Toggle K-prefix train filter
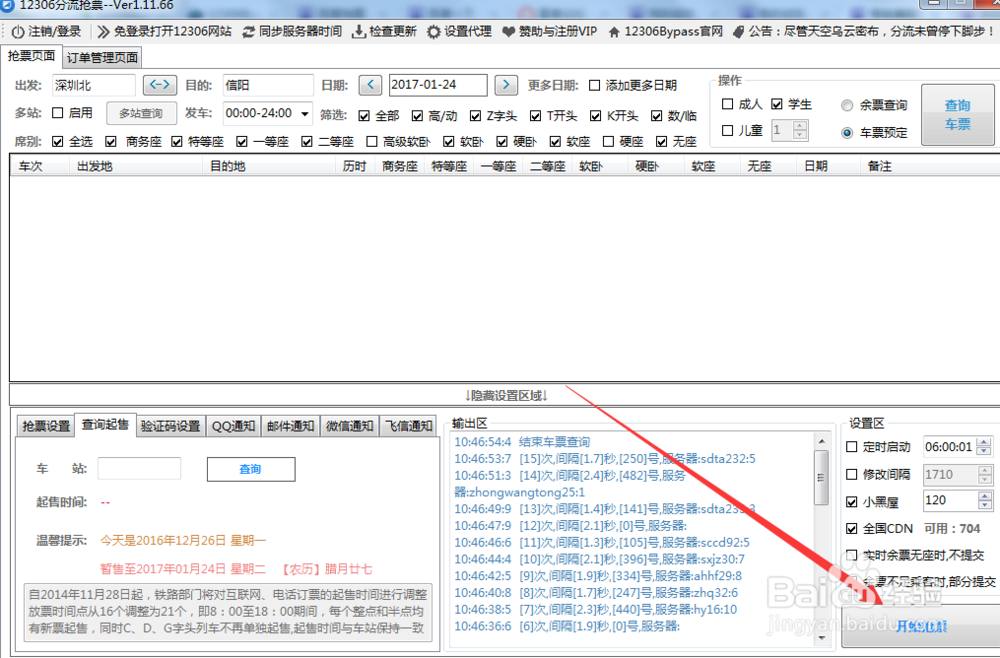This screenshot has height=658, width=1000. click(x=595, y=115)
